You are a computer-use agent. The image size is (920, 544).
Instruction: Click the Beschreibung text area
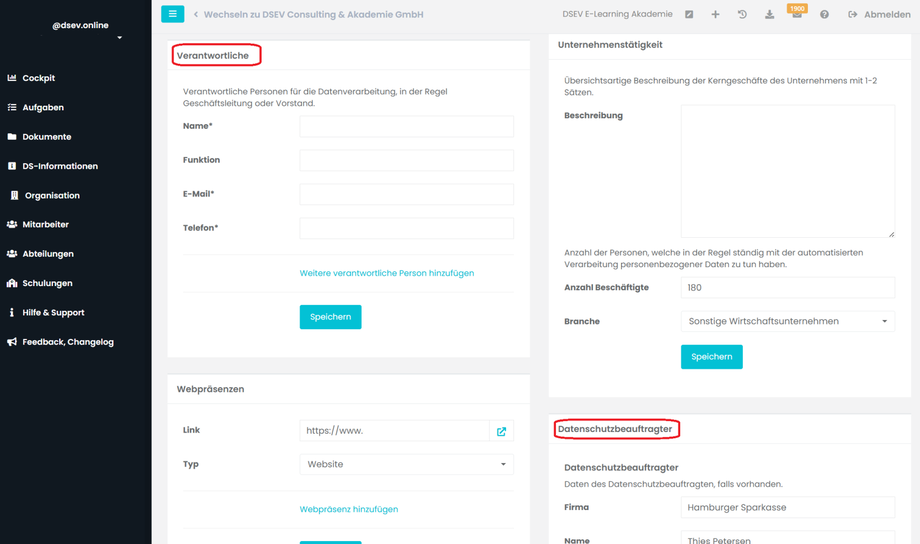787,171
